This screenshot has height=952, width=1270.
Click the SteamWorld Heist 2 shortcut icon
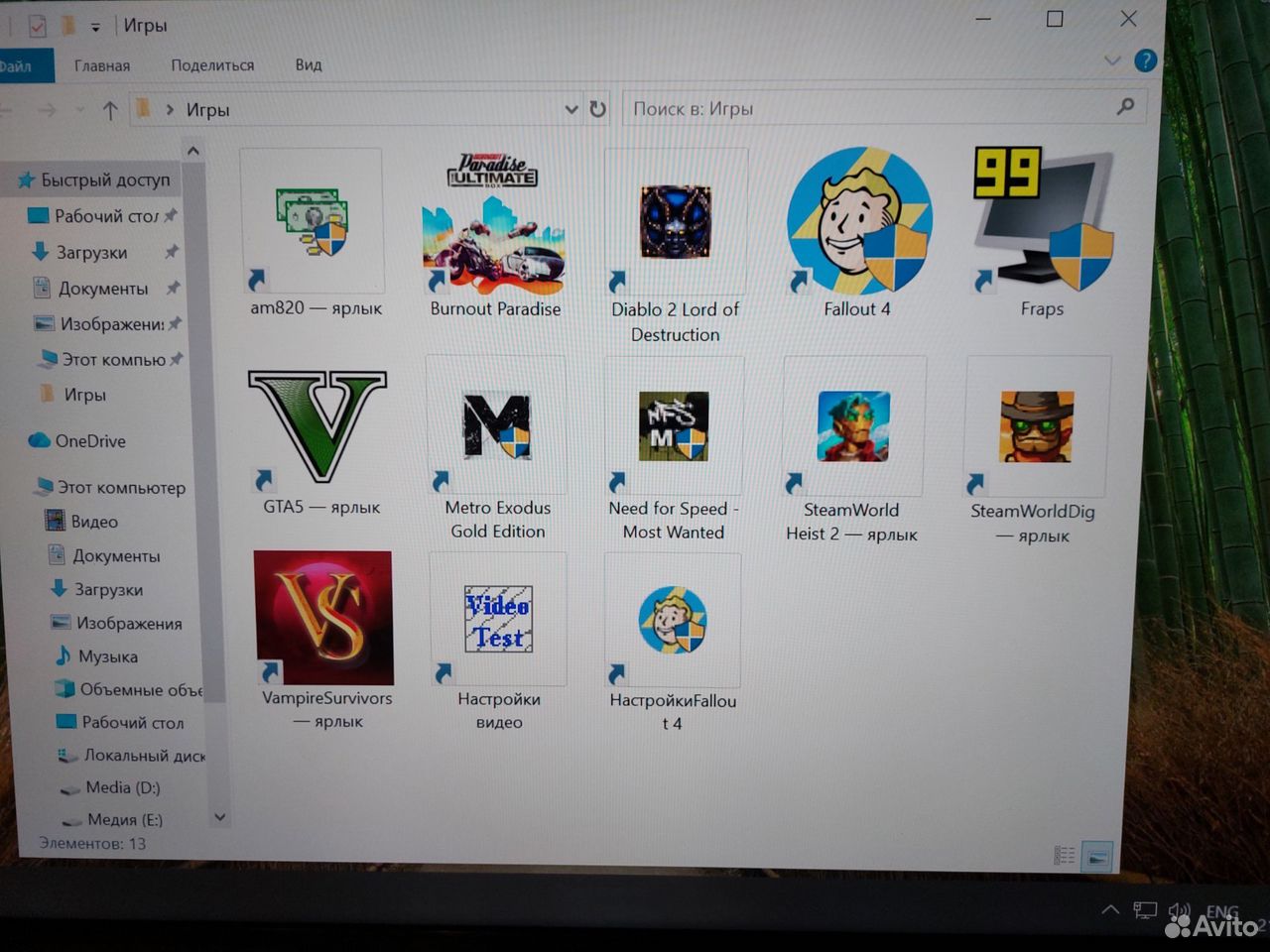853,426
